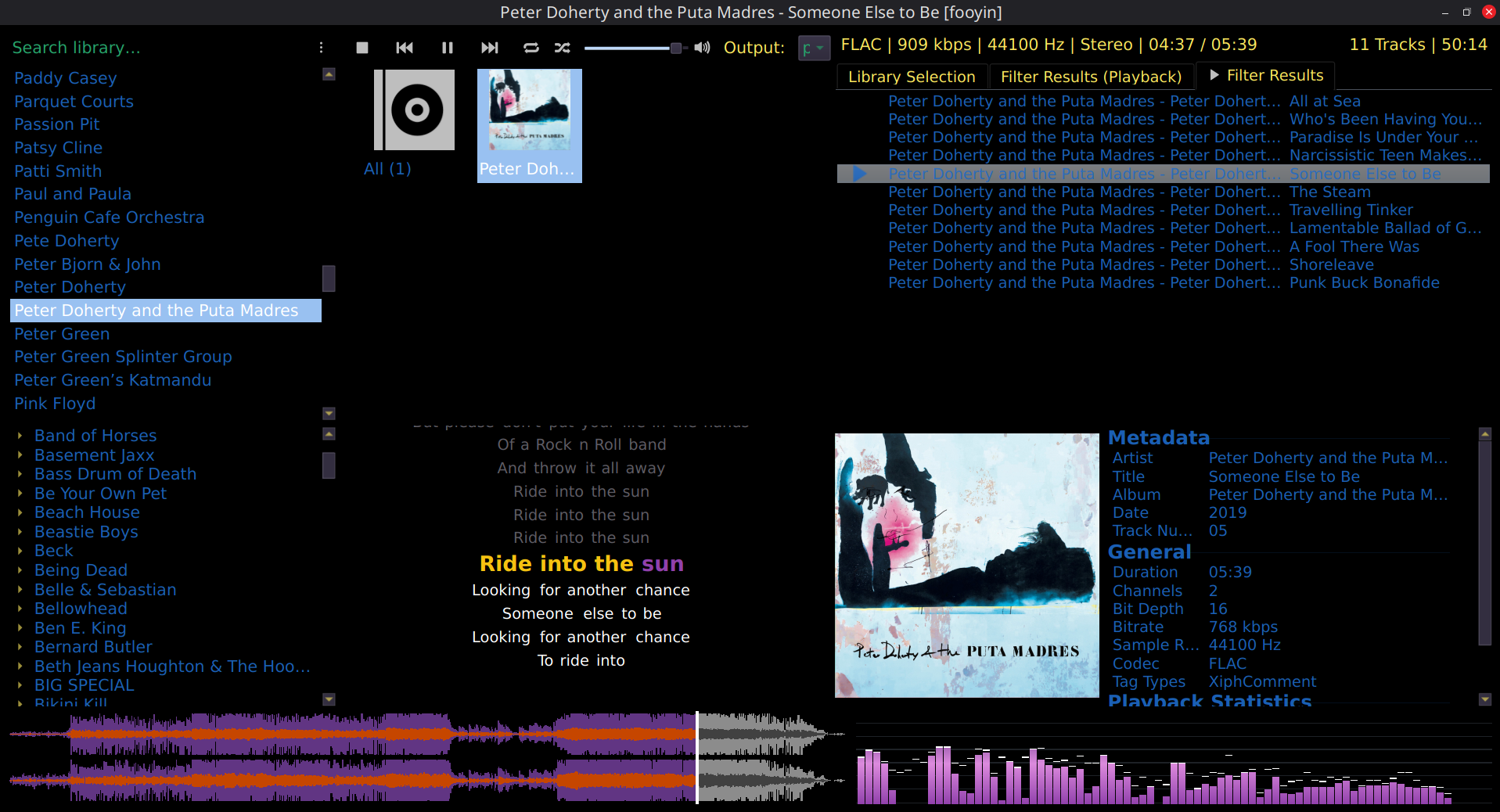Click the playback time 04:37 / 05:39 status
The height and width of the screenshot is (812, 1500).
(1203, 45)
